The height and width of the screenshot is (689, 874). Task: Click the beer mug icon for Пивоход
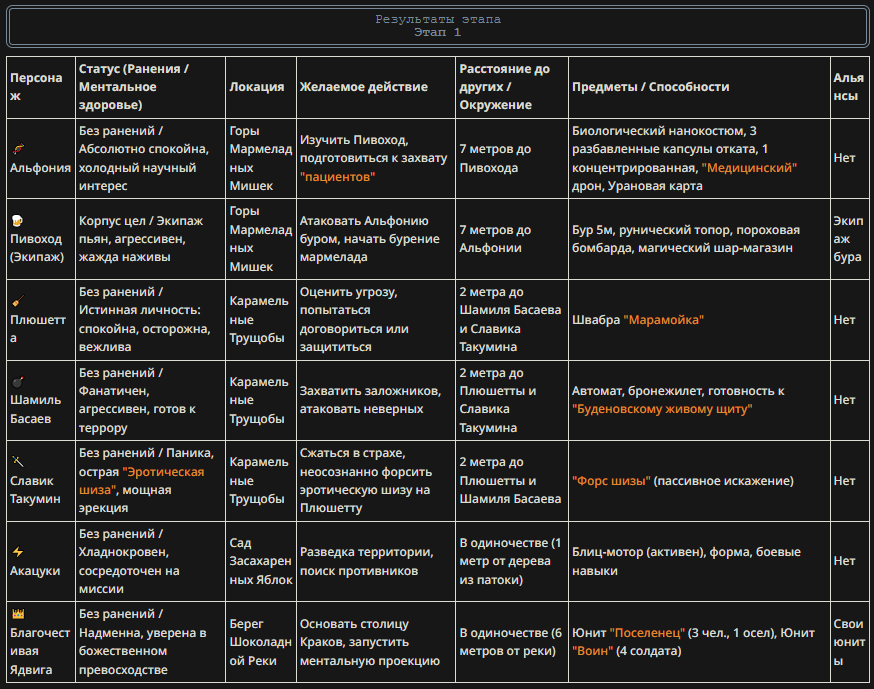[x=17, y=220]
